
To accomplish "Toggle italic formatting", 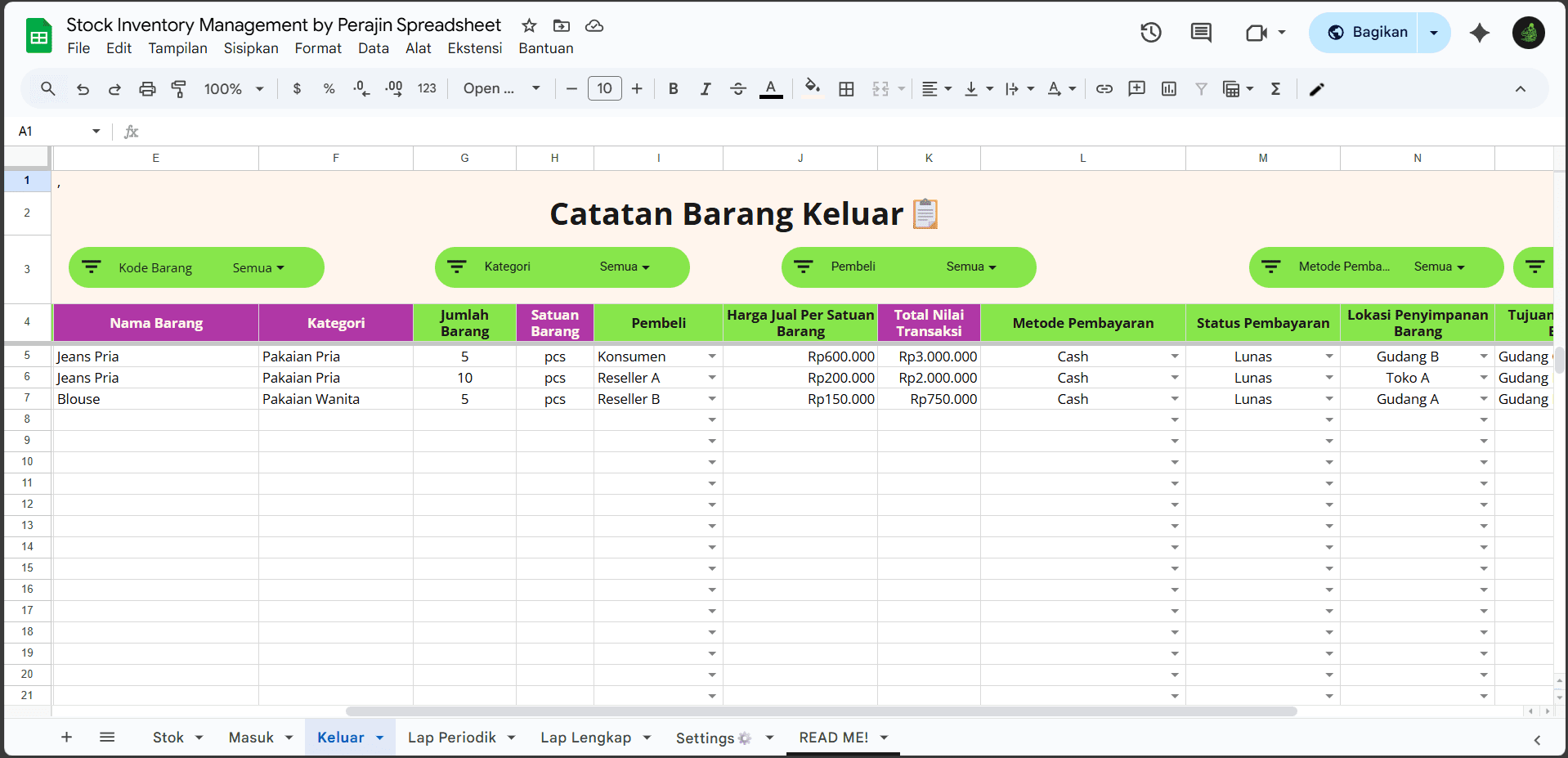I will (706, 88).
